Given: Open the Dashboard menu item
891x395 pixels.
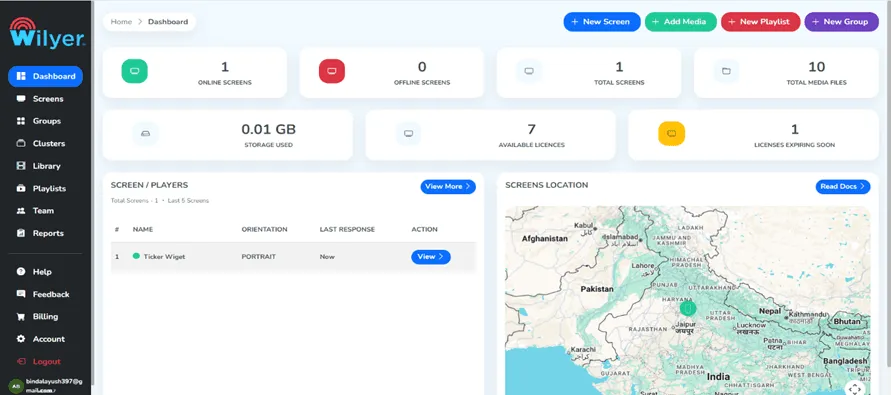Looking at the screenshot, I should [45, 76].
